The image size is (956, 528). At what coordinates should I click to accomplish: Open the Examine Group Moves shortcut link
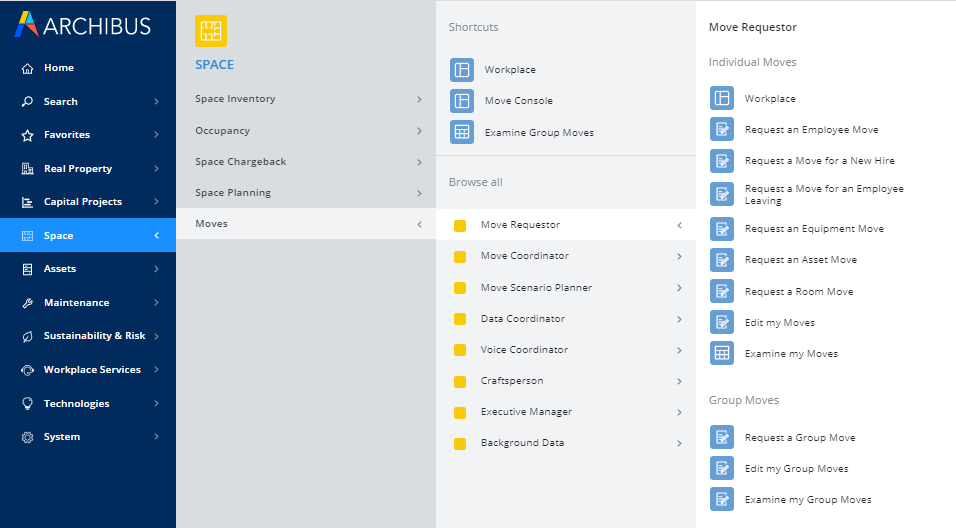(x=539, y=132)
